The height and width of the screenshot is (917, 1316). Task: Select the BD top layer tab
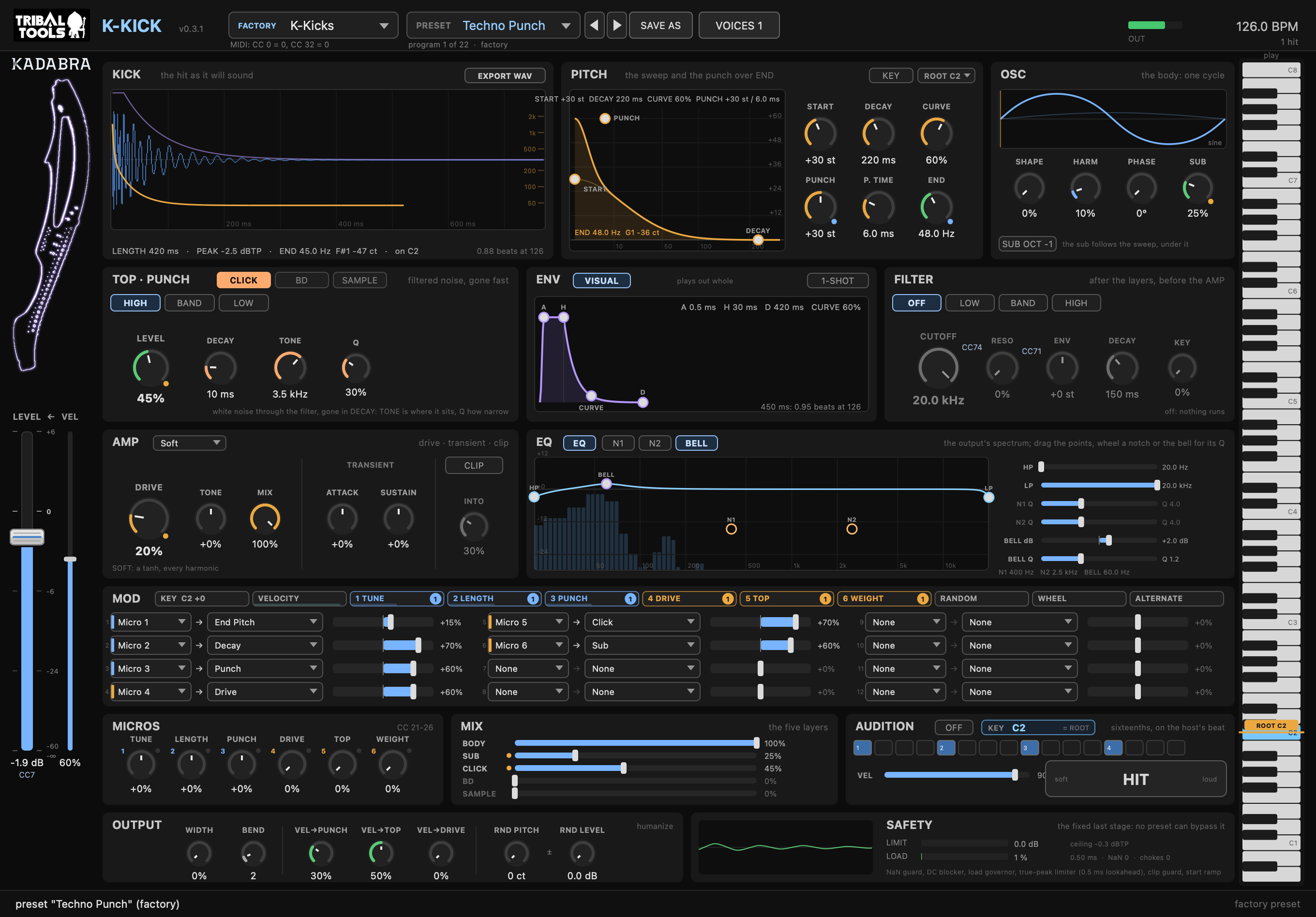point(301,280)
